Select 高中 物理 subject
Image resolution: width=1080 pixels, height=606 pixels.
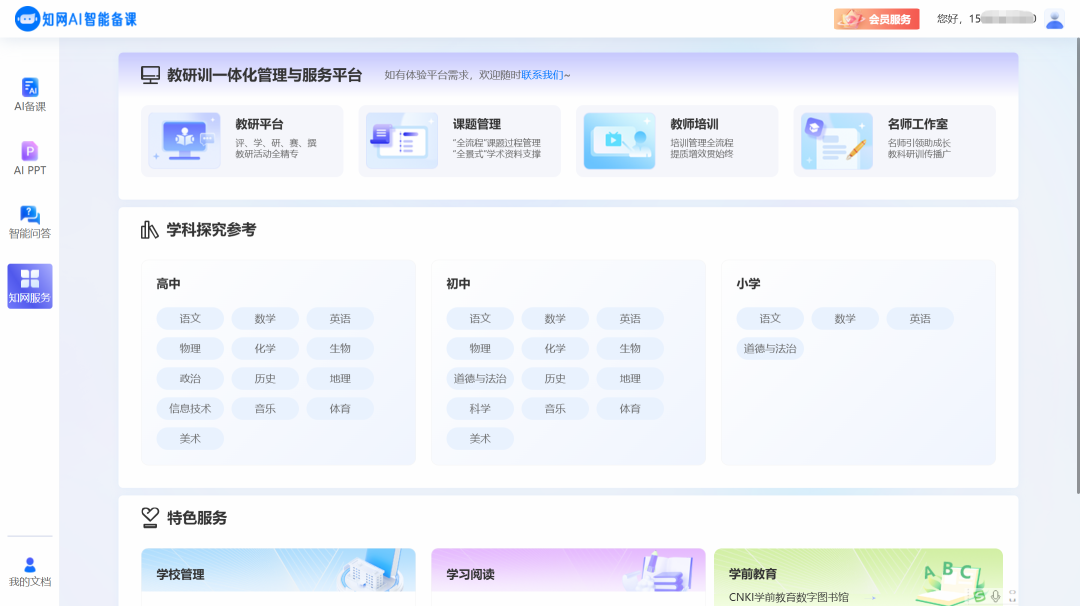coord(190,348)
